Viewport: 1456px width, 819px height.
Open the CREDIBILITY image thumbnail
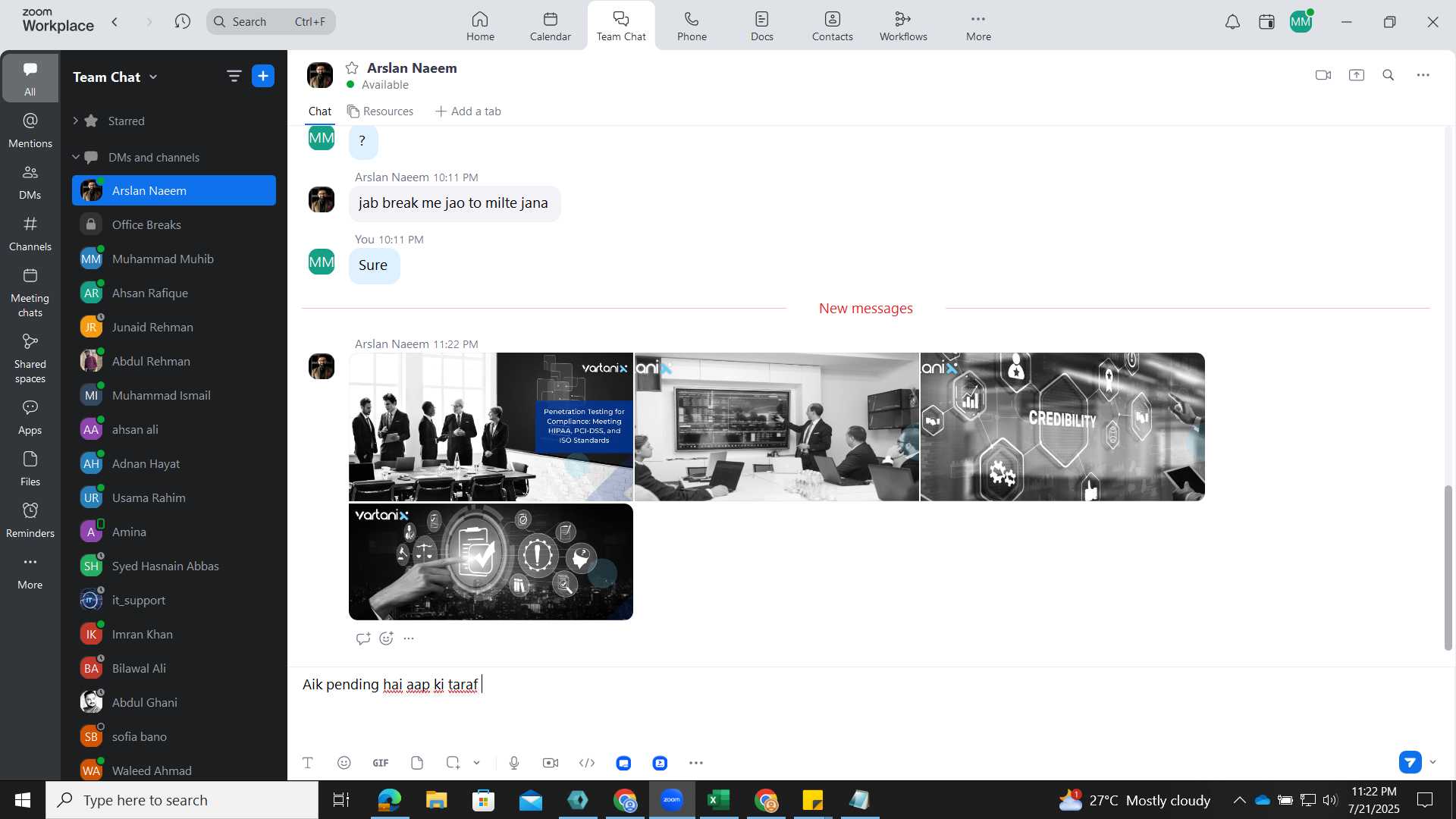point(1062,426)
